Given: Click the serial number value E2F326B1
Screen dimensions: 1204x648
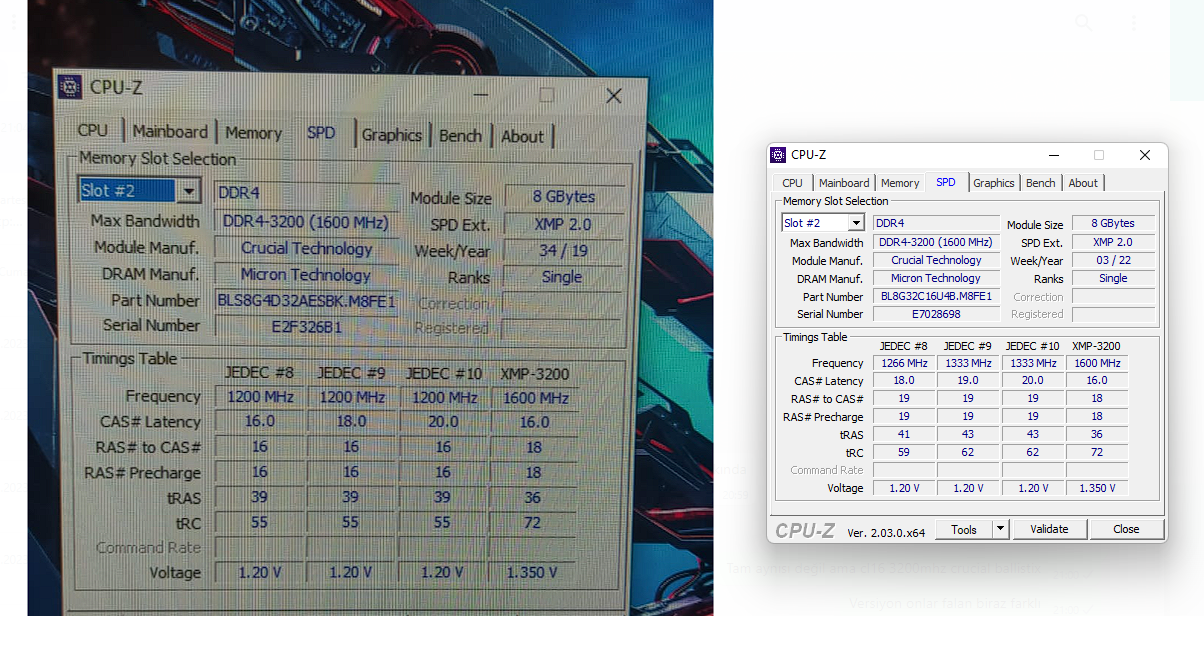Looking at the screenshot, I should (x=307, y=327).
